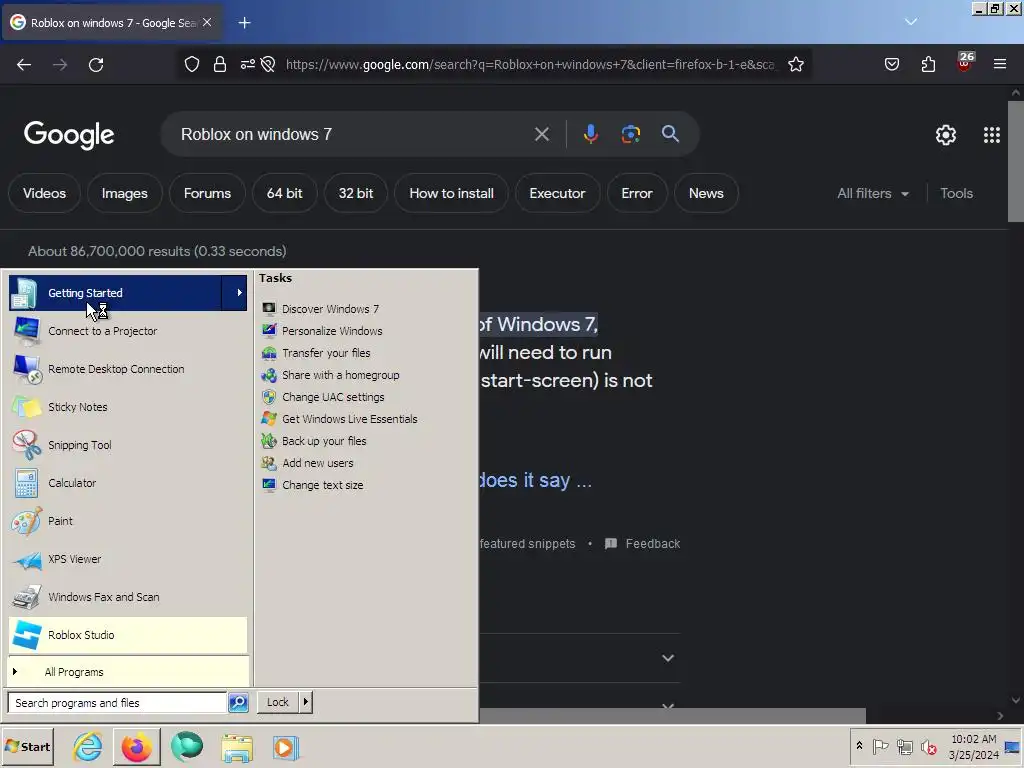The height and width of the screenshot is (768, 1024).
Task: Select the Error filter chip
Action: (x=637, y=193)
